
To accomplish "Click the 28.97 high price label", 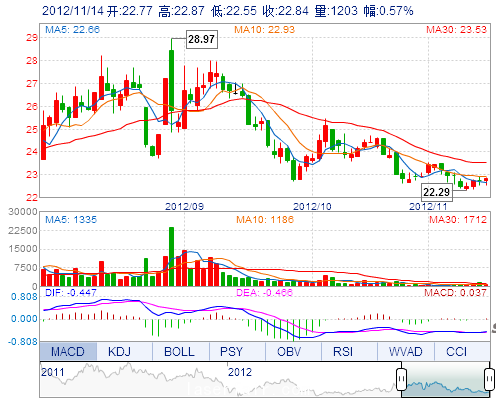I will (x=202, y=39).
